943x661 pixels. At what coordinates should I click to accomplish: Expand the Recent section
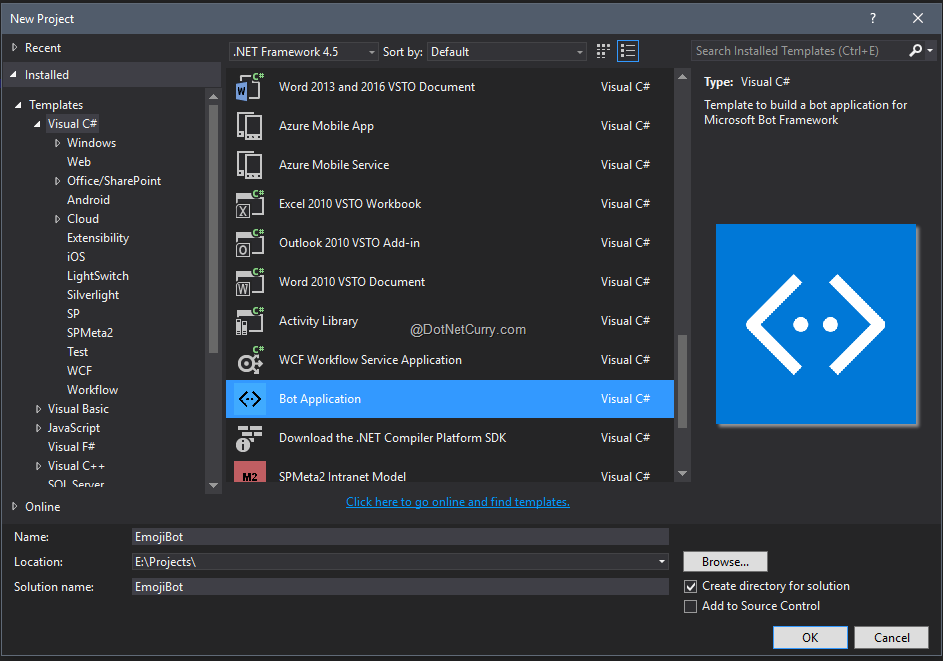[14, 47]
